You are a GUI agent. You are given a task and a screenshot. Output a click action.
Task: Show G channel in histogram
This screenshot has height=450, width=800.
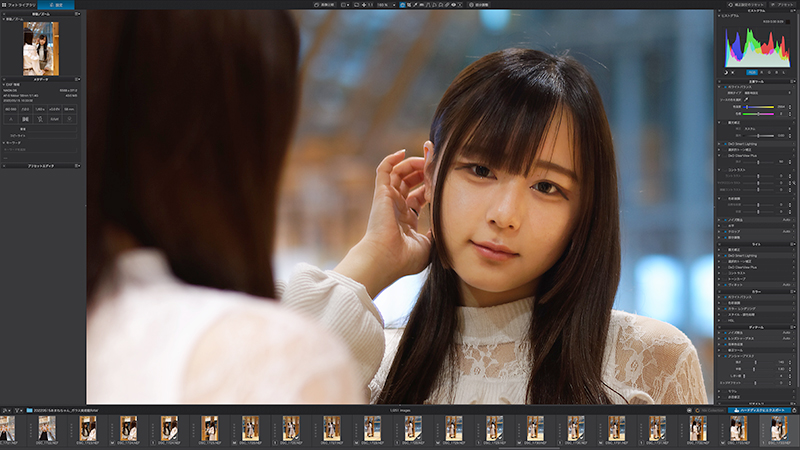pos(769,72)
